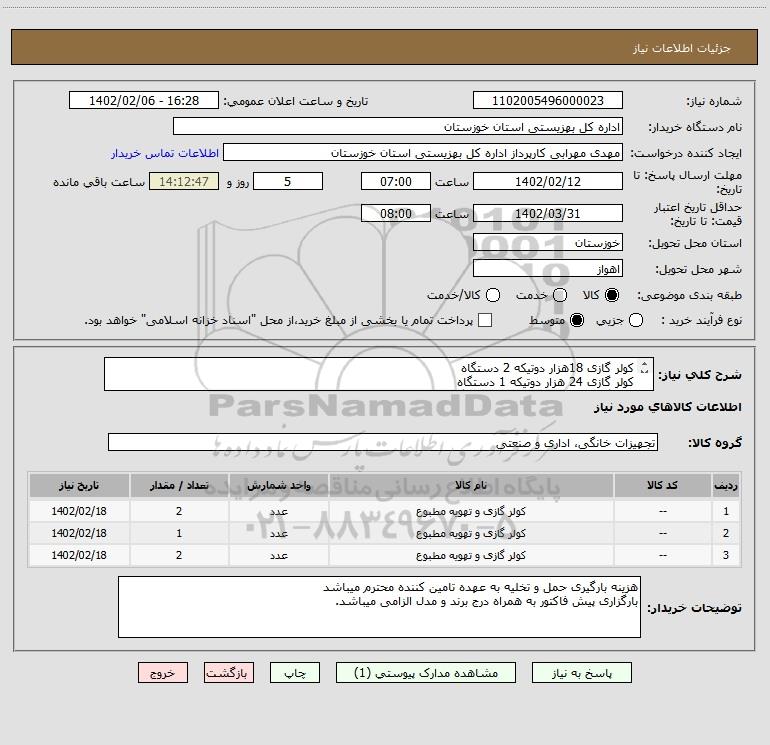Toggle the اسناد خزانه اسلامی payment checkbox
The height and width of the screenshot is (745, 770).
tap(485, 320)
